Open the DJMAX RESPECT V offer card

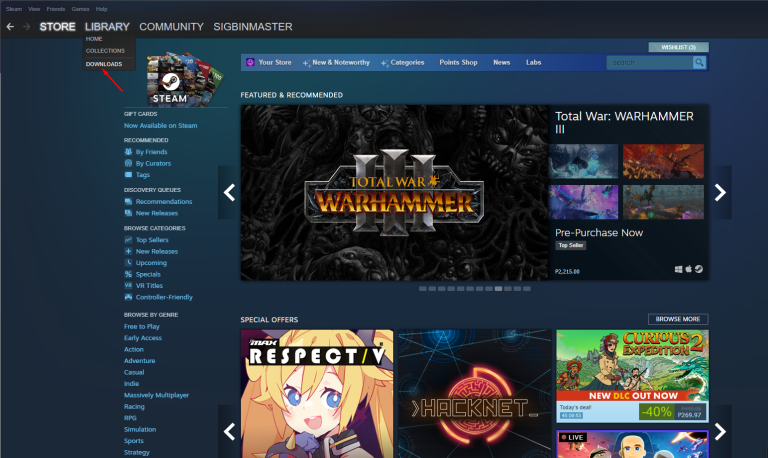tap(317, 394)
